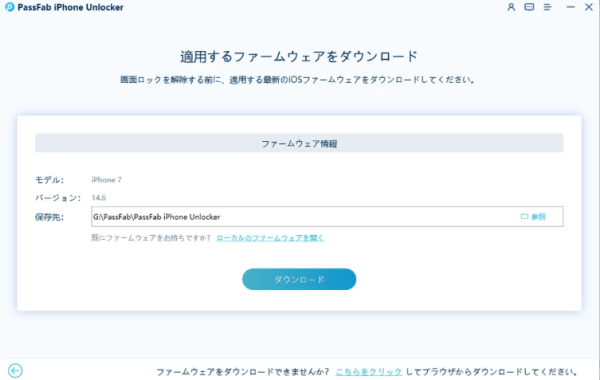Follow the こちらをクリック browser download link

tap(368, 372)
